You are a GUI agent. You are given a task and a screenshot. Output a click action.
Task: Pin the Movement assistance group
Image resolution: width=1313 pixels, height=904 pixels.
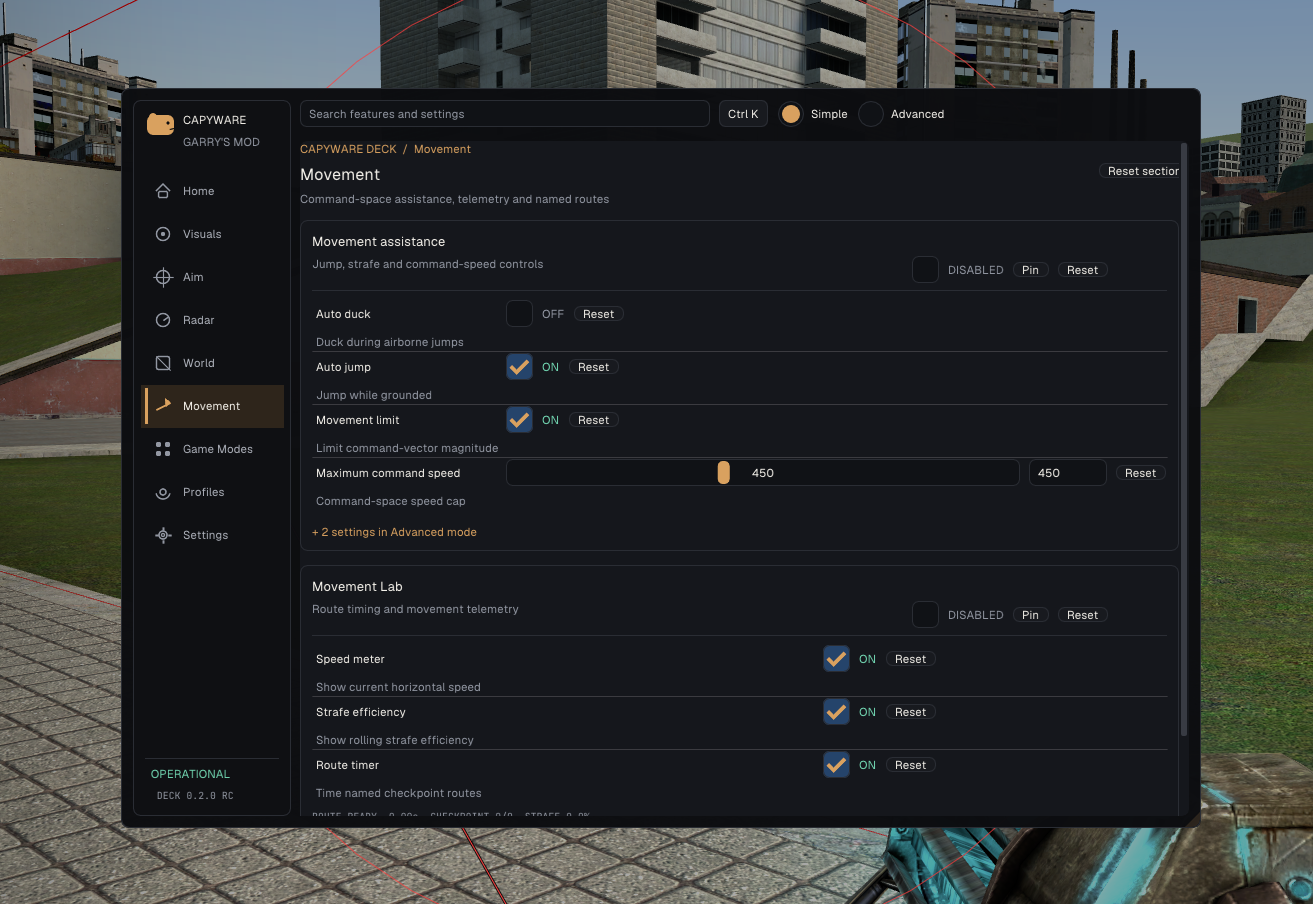click(1030, 270)
